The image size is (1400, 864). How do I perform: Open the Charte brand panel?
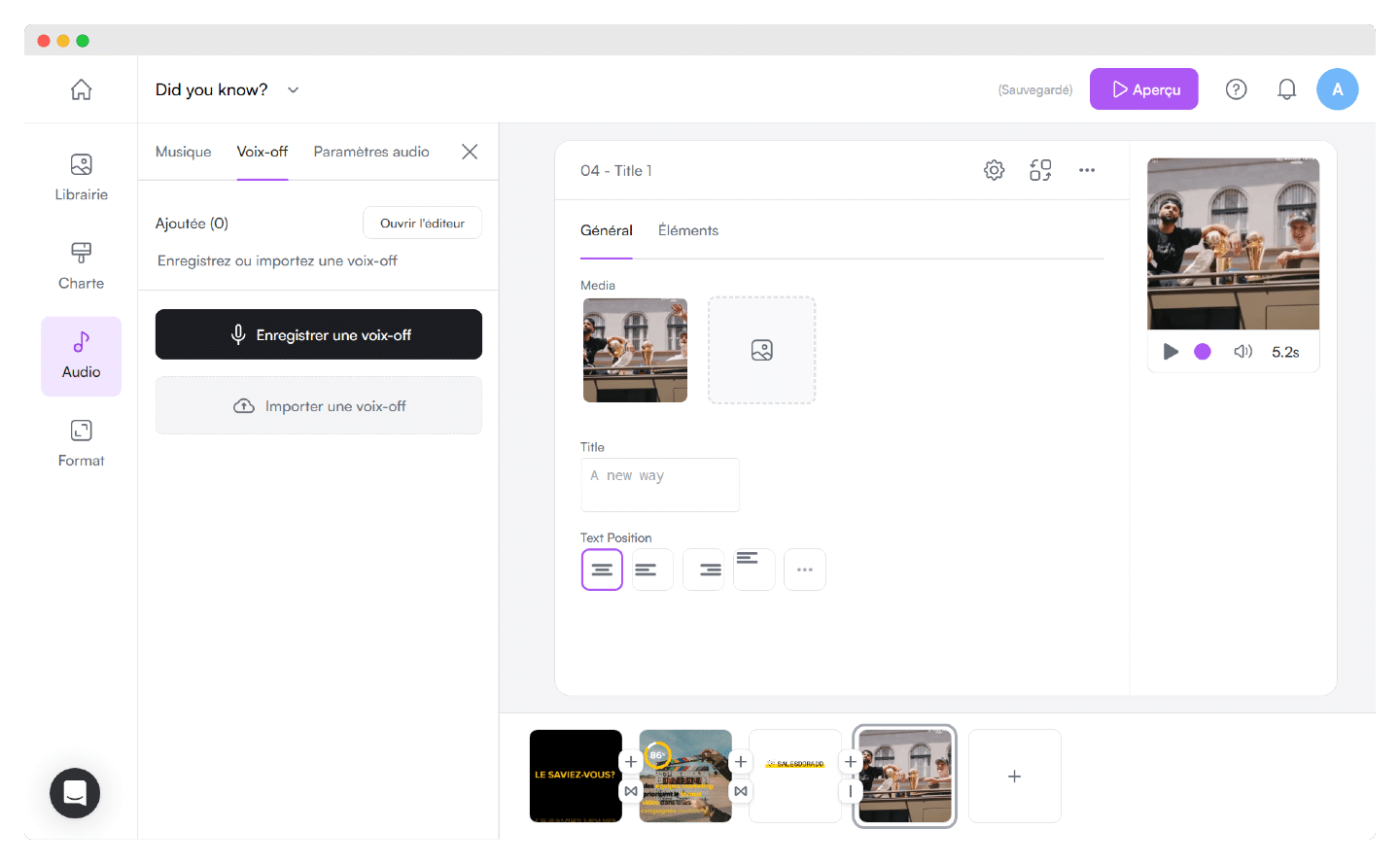click(82, 266)
